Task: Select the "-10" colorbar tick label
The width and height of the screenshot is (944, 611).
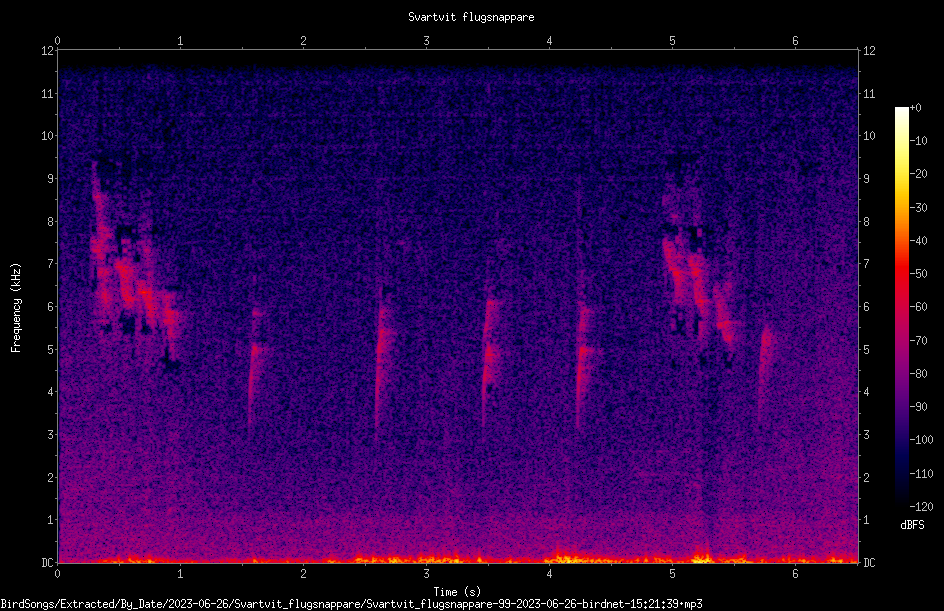Action: [x=919, y=141]
